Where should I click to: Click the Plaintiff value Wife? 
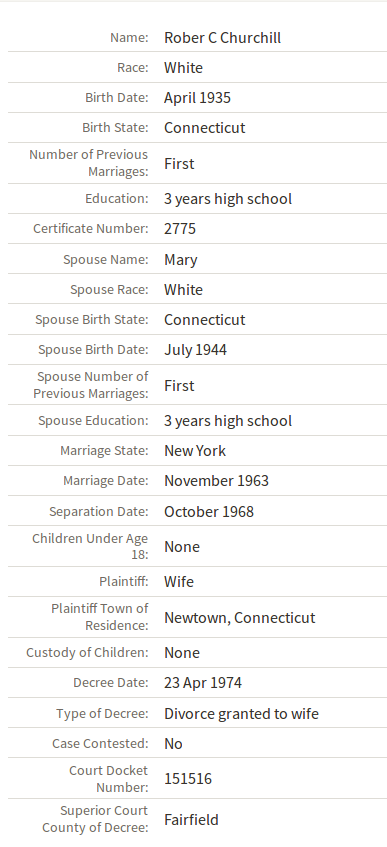point(178,582)
